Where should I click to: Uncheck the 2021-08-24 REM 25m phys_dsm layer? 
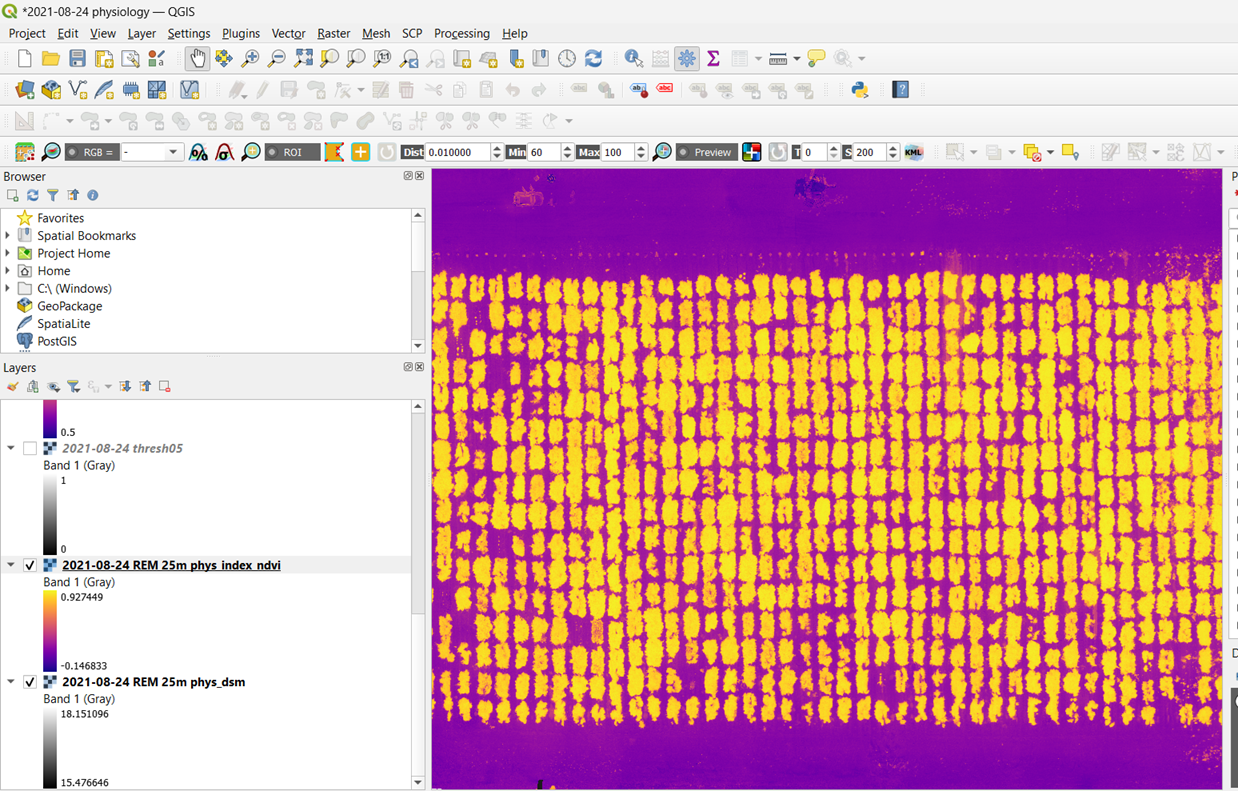[x=30, y=682]
